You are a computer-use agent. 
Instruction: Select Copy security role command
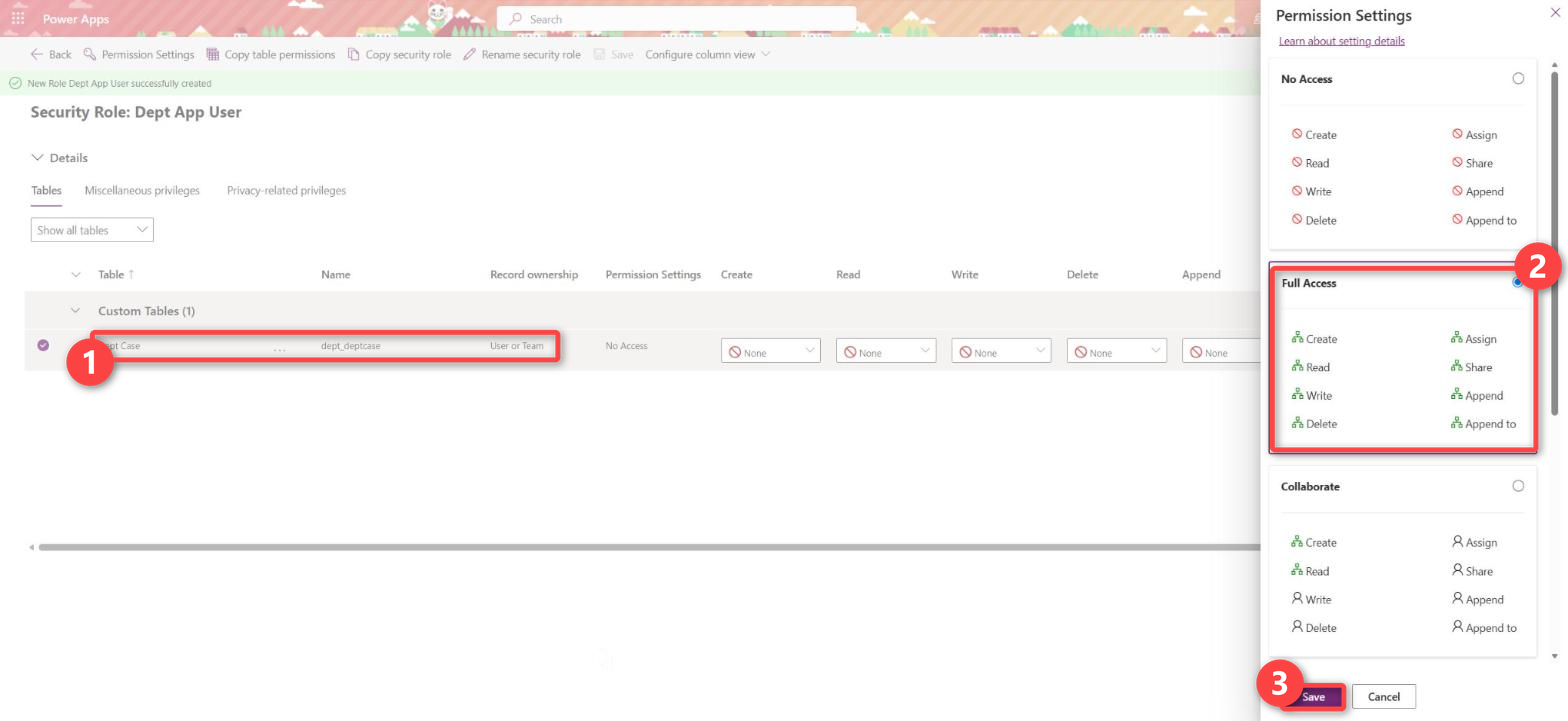(399, 54)
